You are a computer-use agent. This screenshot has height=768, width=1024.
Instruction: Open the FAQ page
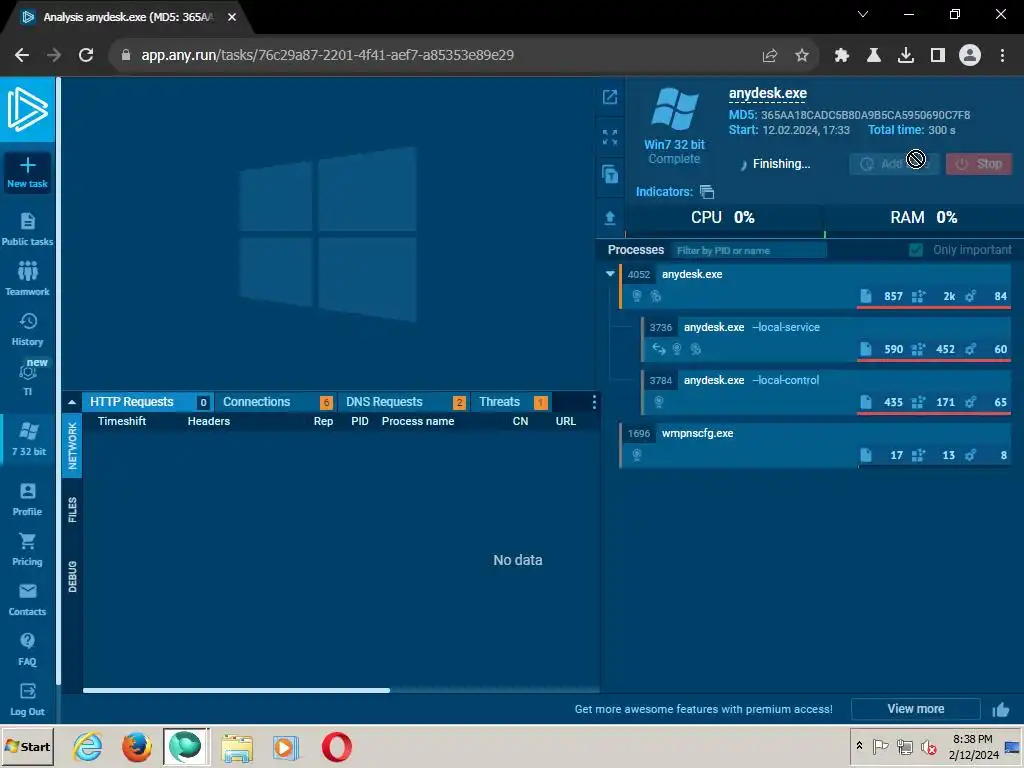pos(27,650)
